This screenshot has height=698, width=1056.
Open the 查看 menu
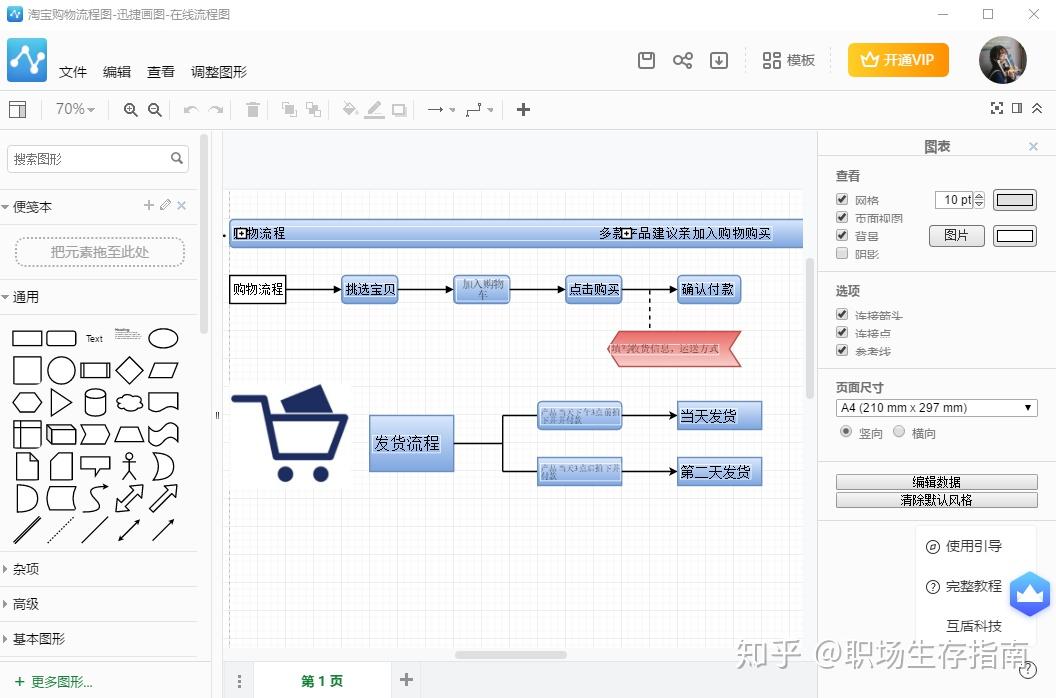(x=161, y=72)
